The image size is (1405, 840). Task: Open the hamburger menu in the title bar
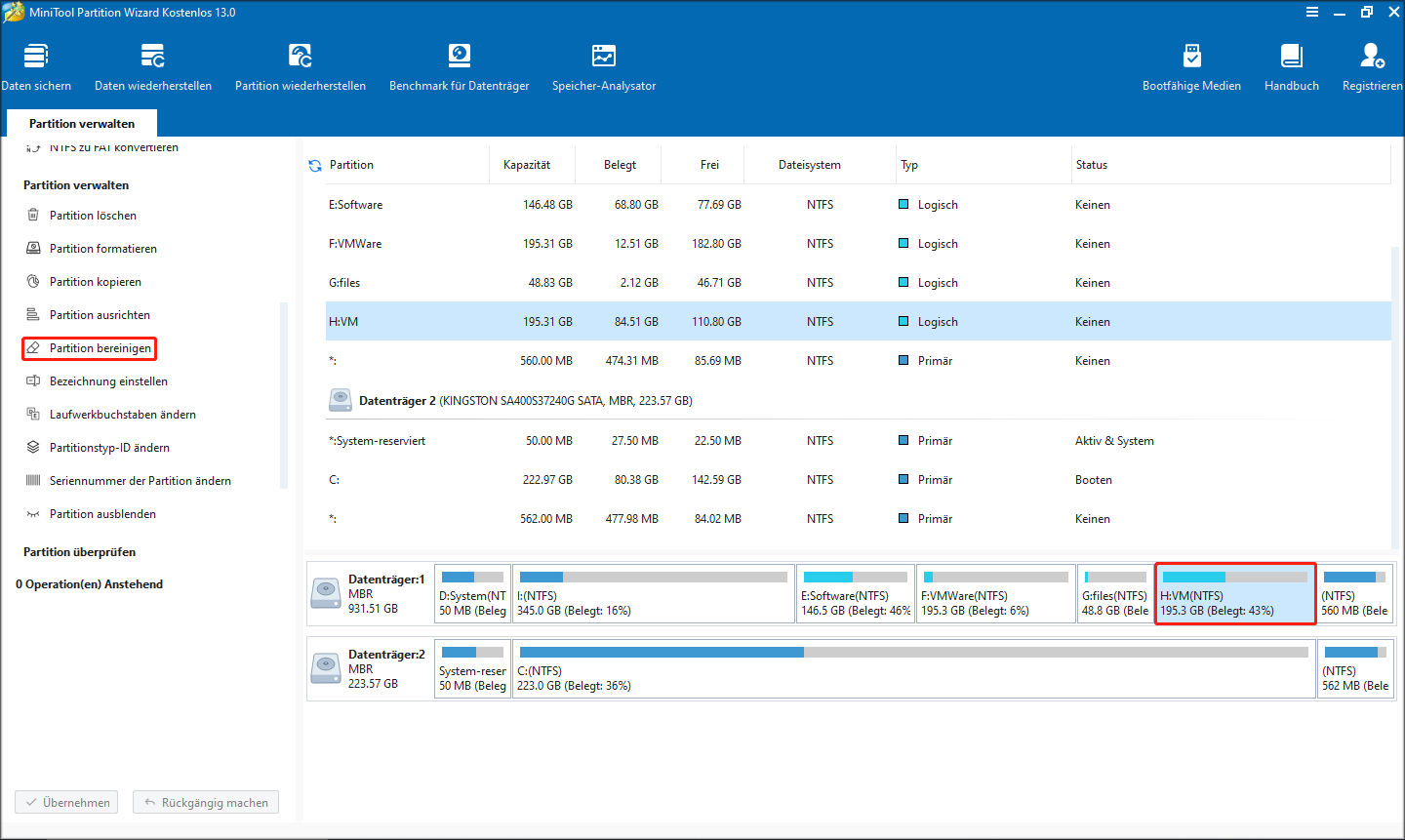[1312, 13]
